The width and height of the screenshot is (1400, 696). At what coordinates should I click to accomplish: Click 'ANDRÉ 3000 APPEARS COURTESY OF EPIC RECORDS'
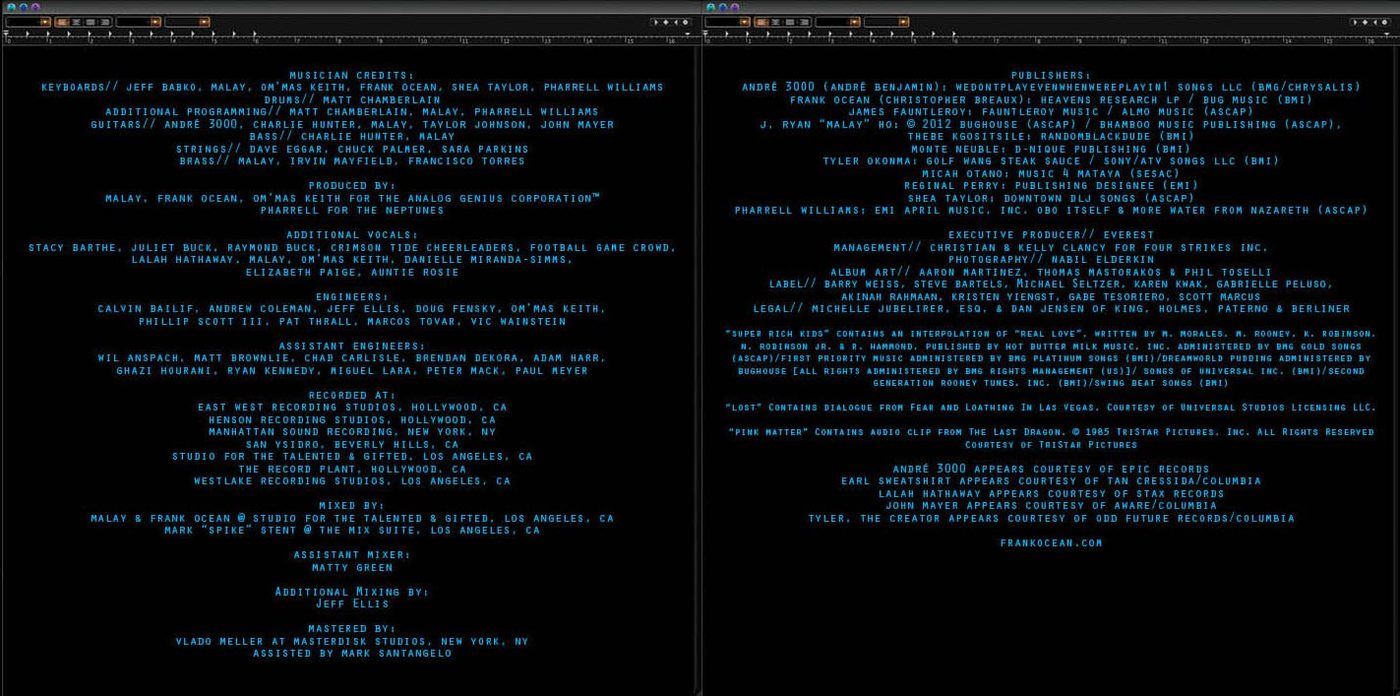coord(1051,469)
